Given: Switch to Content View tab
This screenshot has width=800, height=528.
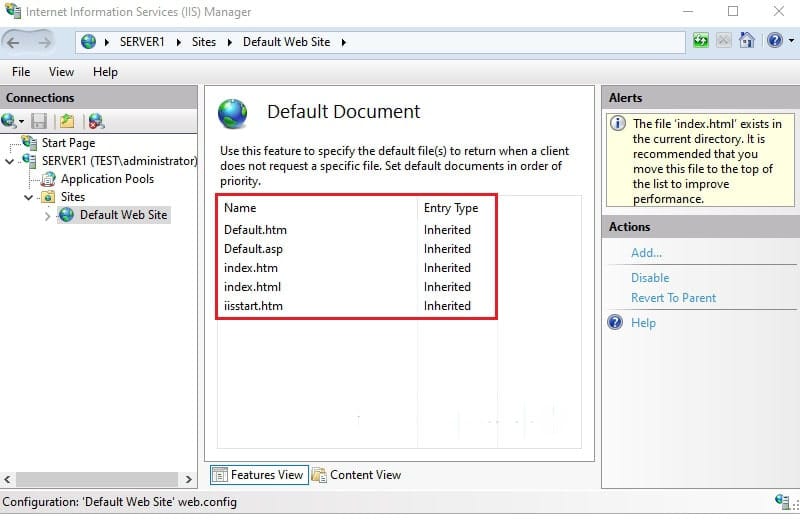Looking at the screenshot, I should pos(357,475).
